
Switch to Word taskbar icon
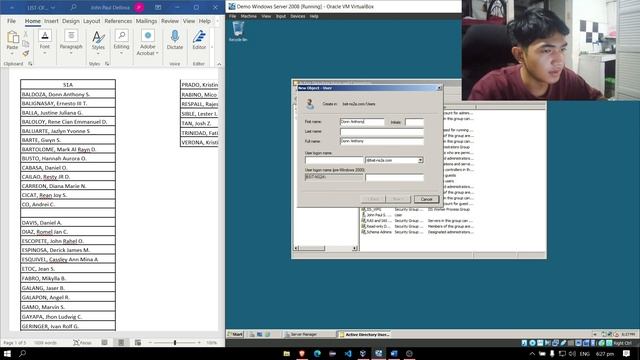pyautogui.click(x=394, y=353)
